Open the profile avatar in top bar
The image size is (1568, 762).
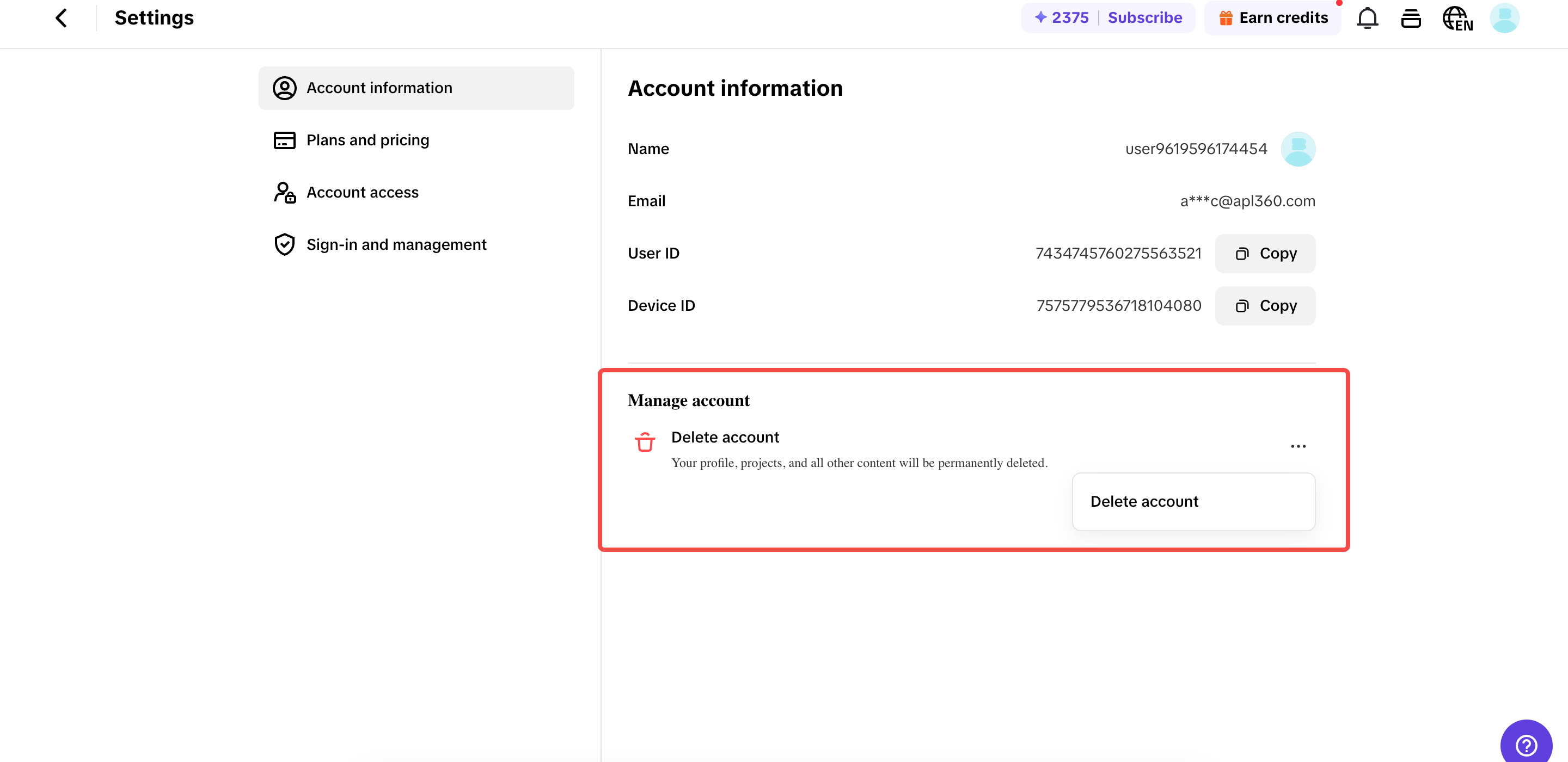(x=1504, y=17)
